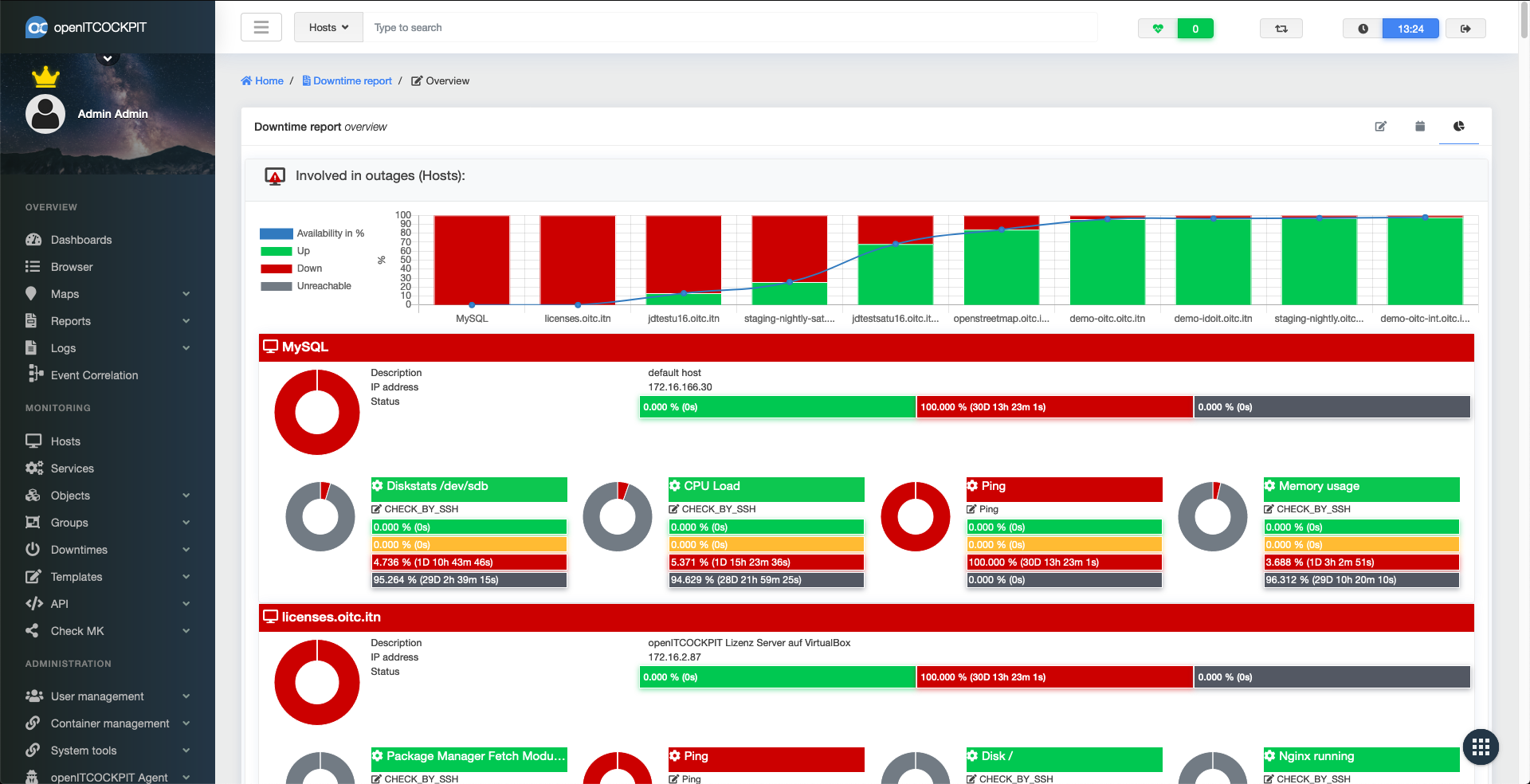
Task: Click the 13:24 time button
Action: coord(1410,29)
